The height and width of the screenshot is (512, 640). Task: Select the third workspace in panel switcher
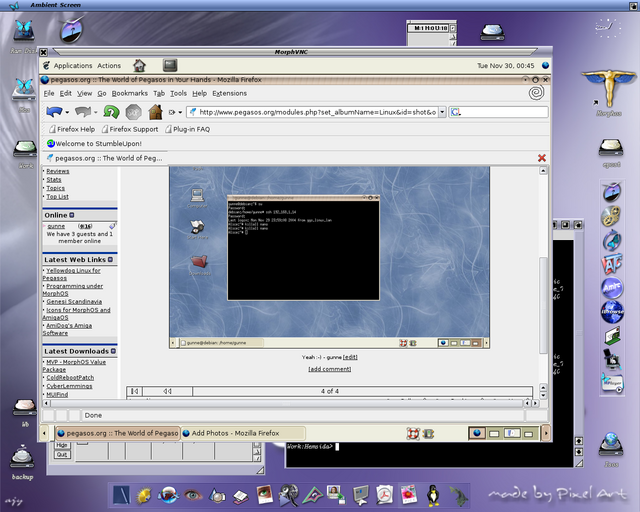tap(512, 433)
